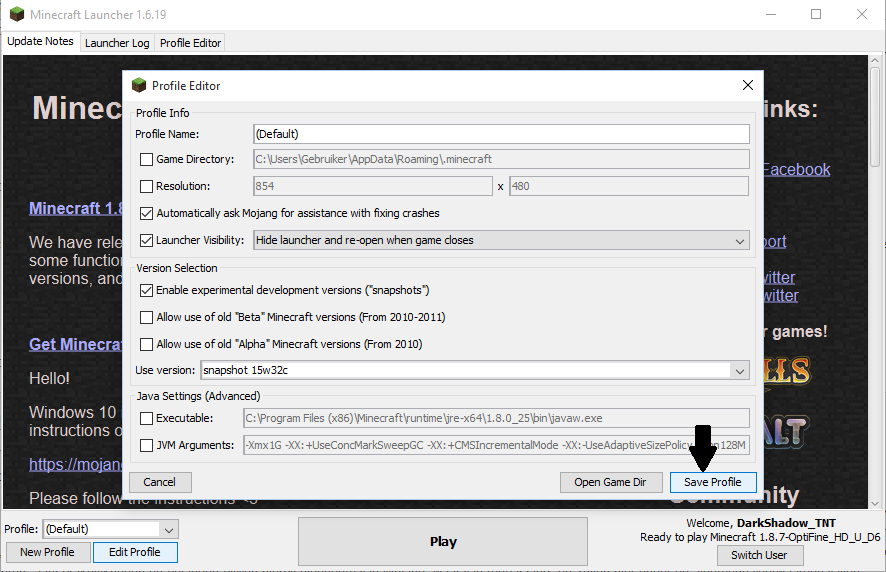Open the Get Minecraft link

76,344
